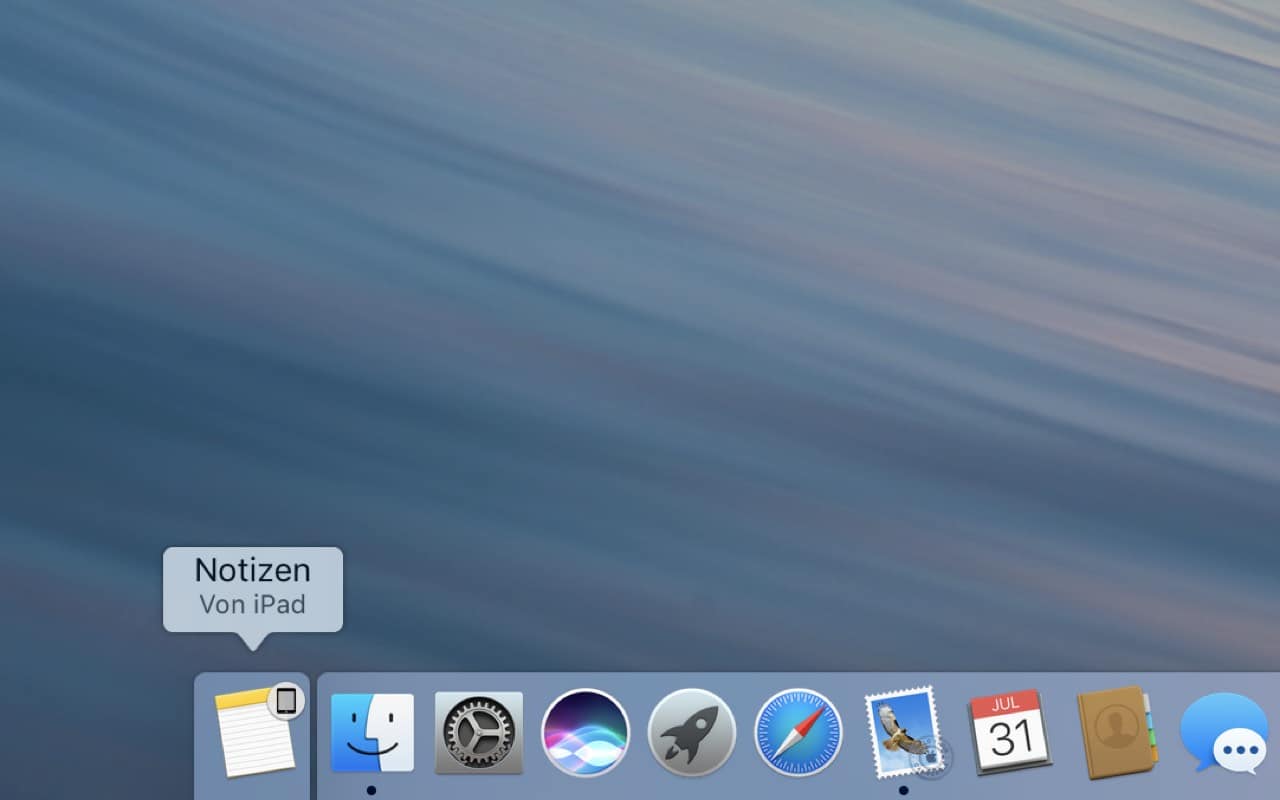This screenshot has width=1280, height=800.
Task: Open Launchpad rocket icon
Action: click(692, 733)
